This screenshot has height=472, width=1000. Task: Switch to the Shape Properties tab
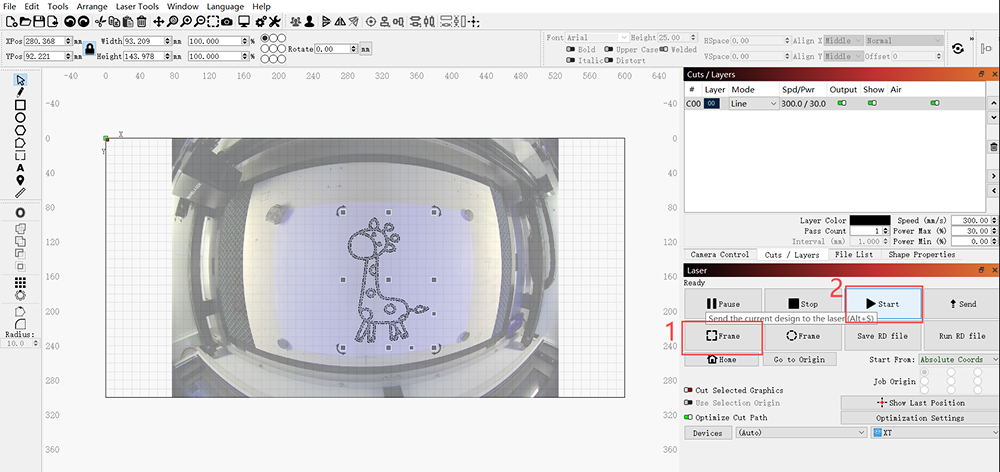coord(922,254)
